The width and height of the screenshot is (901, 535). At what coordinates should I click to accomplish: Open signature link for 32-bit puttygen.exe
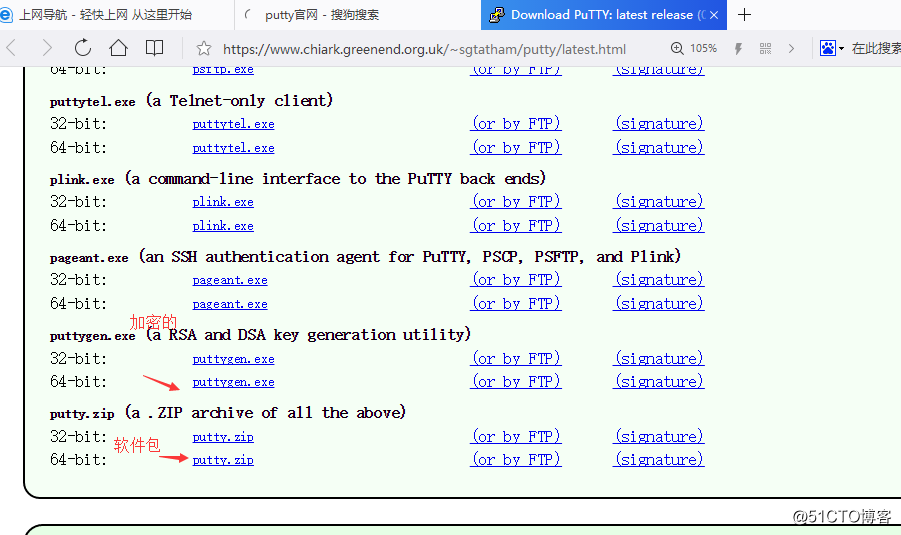[x=659, y=359]
